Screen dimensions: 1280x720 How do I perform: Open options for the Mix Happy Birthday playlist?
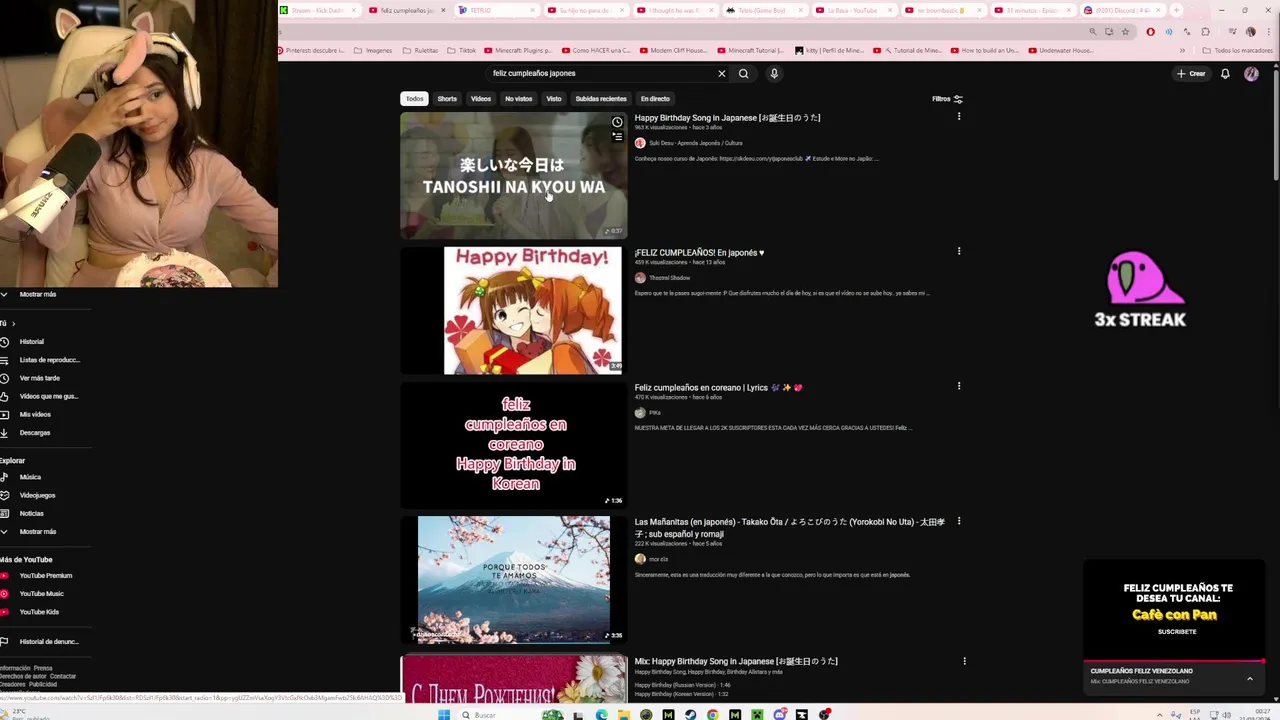[964, 661]
